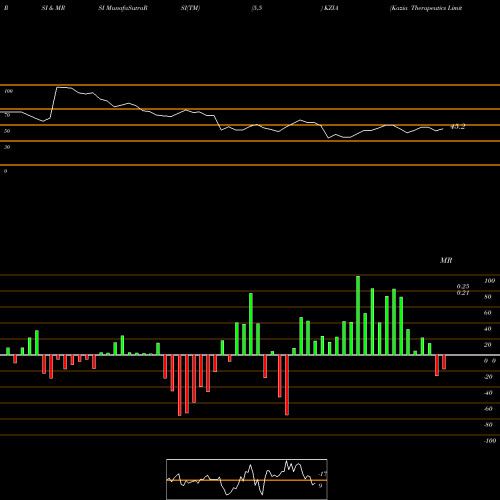
Task: Click the 40 label on MR axis
Action: click(488, 329)
